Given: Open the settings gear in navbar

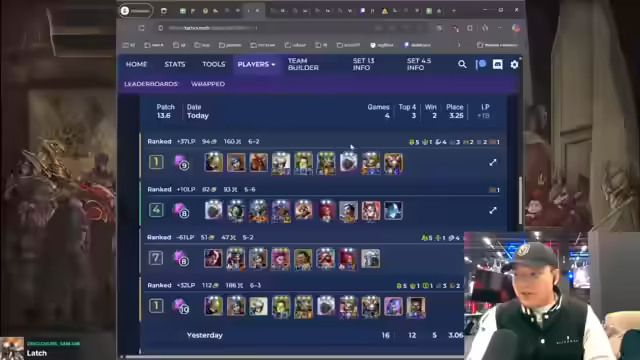Looking at the screenshot, I should (514, 64).
